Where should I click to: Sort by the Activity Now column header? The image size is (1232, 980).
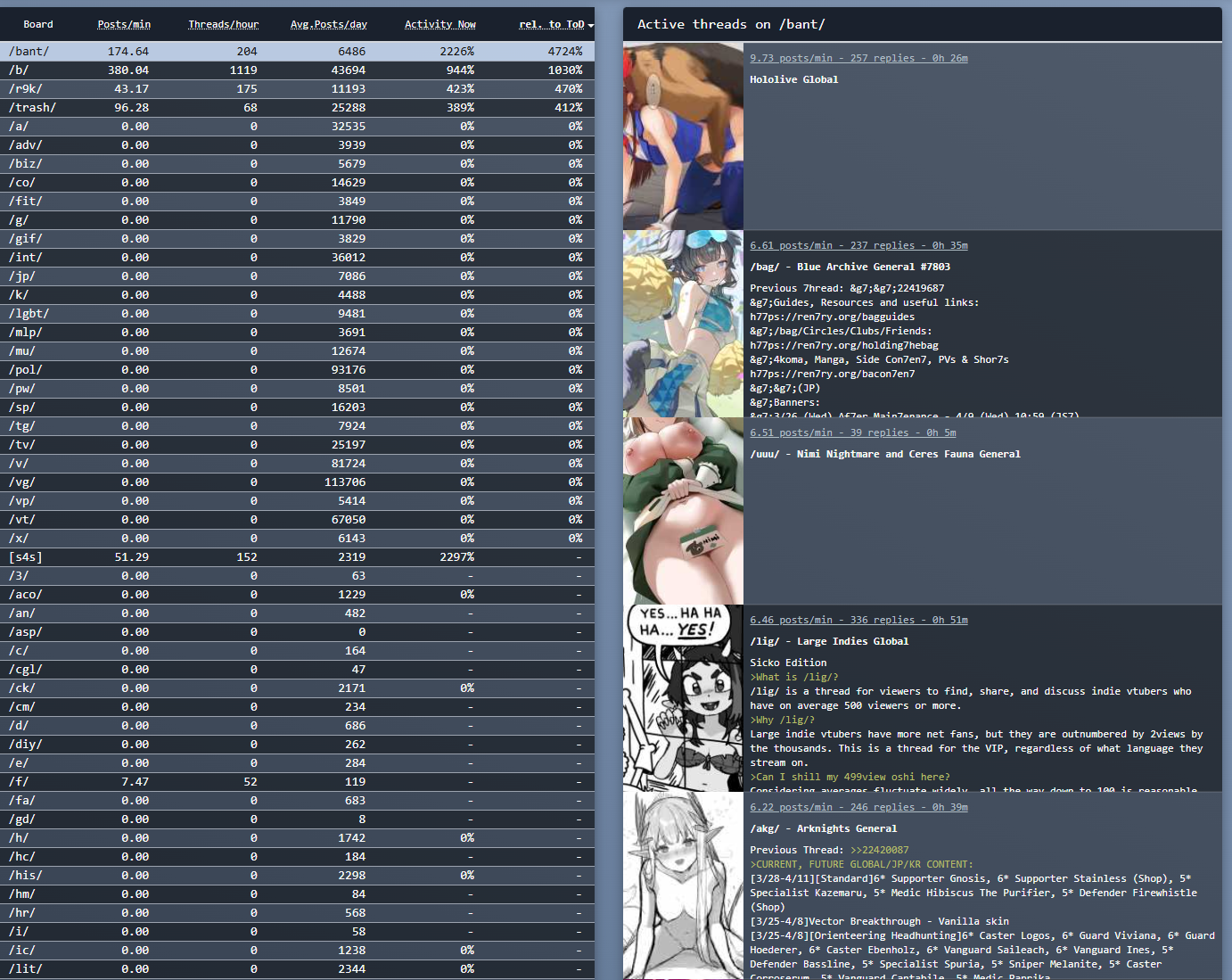pyautogui.click(x=440, y=24)
